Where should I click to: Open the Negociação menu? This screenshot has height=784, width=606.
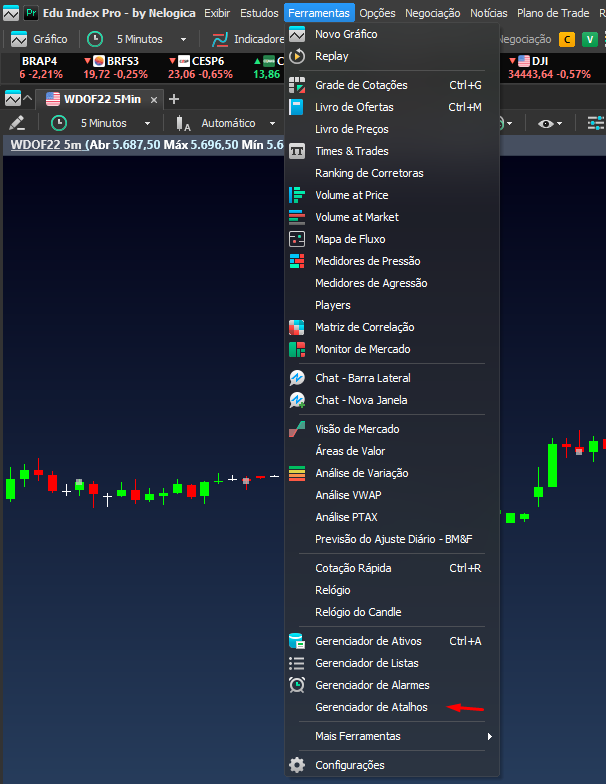pyautogui.click(x=432, y=13)
